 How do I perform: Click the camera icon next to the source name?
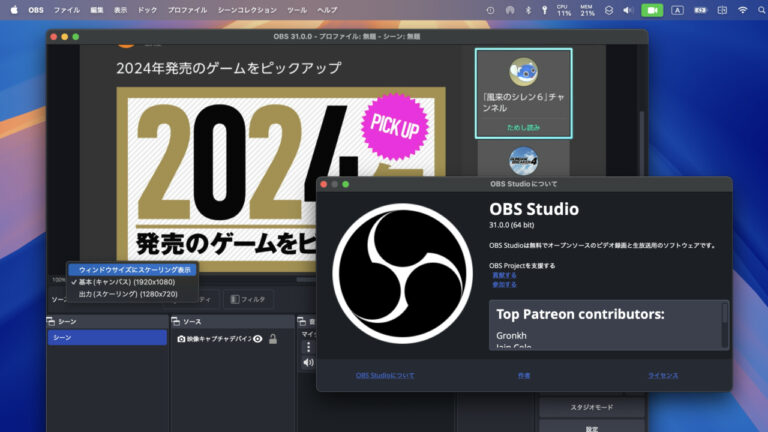182,339
